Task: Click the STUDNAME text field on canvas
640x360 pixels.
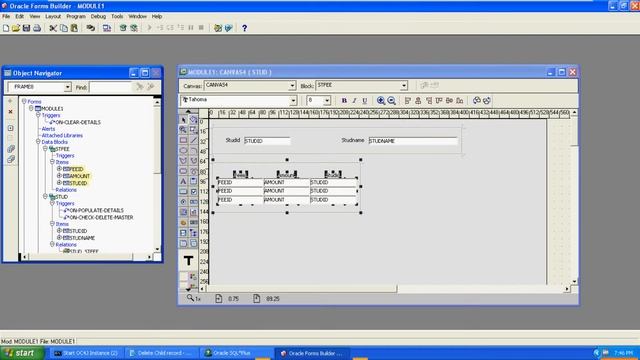Action: [413, 141]
